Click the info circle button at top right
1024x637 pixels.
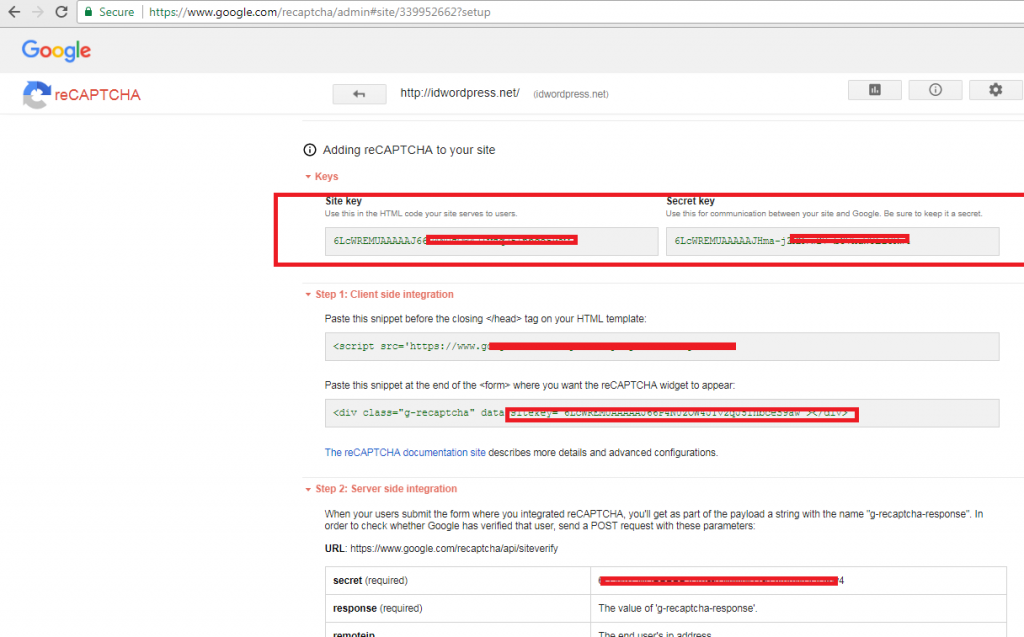pyautogui.click(x=935, y=90)
